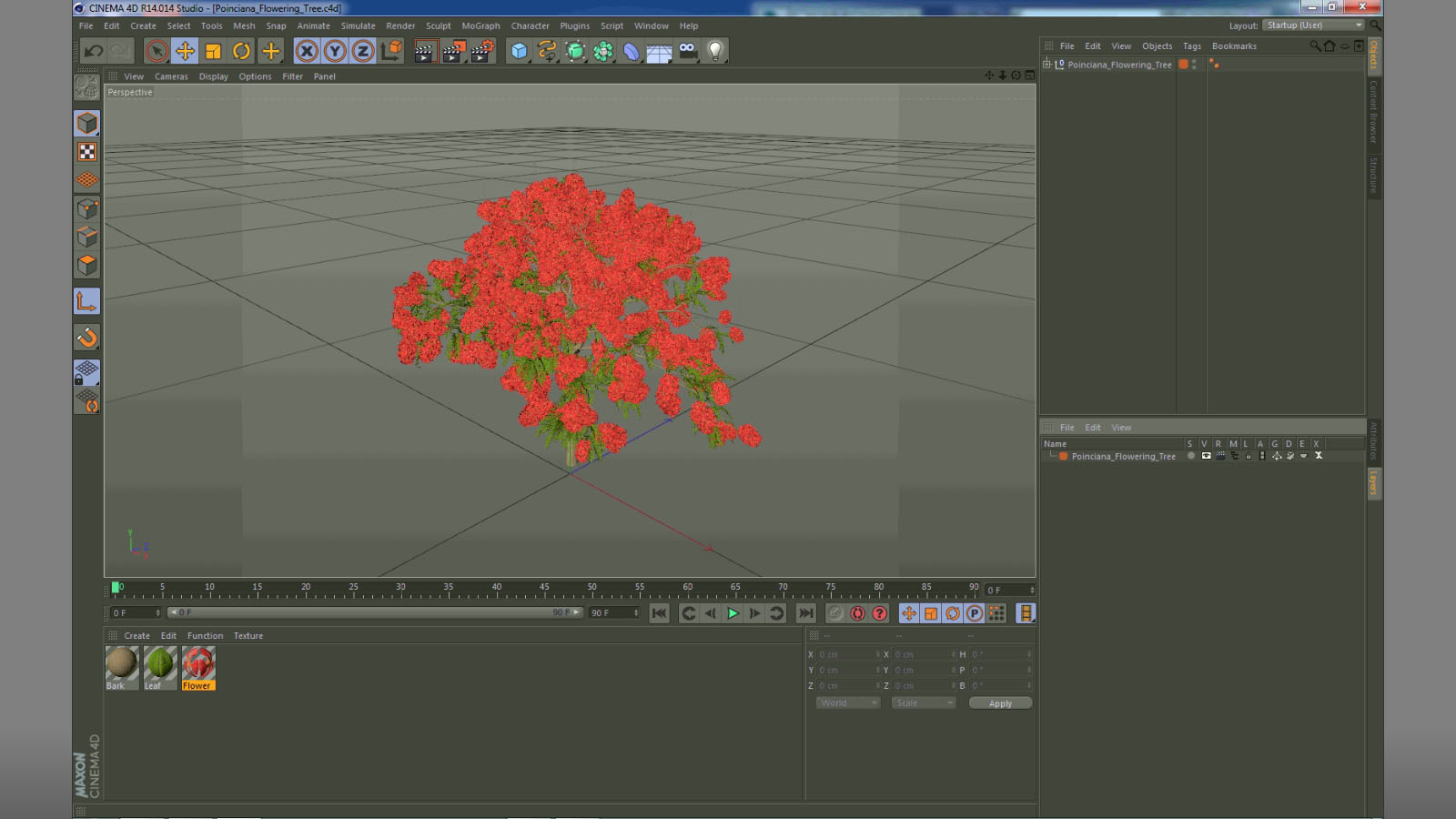This screenshot has height=819, width=1456.
Task: Open Edit Render Settings gear clapperboard
Action: (x=482, y=51)
